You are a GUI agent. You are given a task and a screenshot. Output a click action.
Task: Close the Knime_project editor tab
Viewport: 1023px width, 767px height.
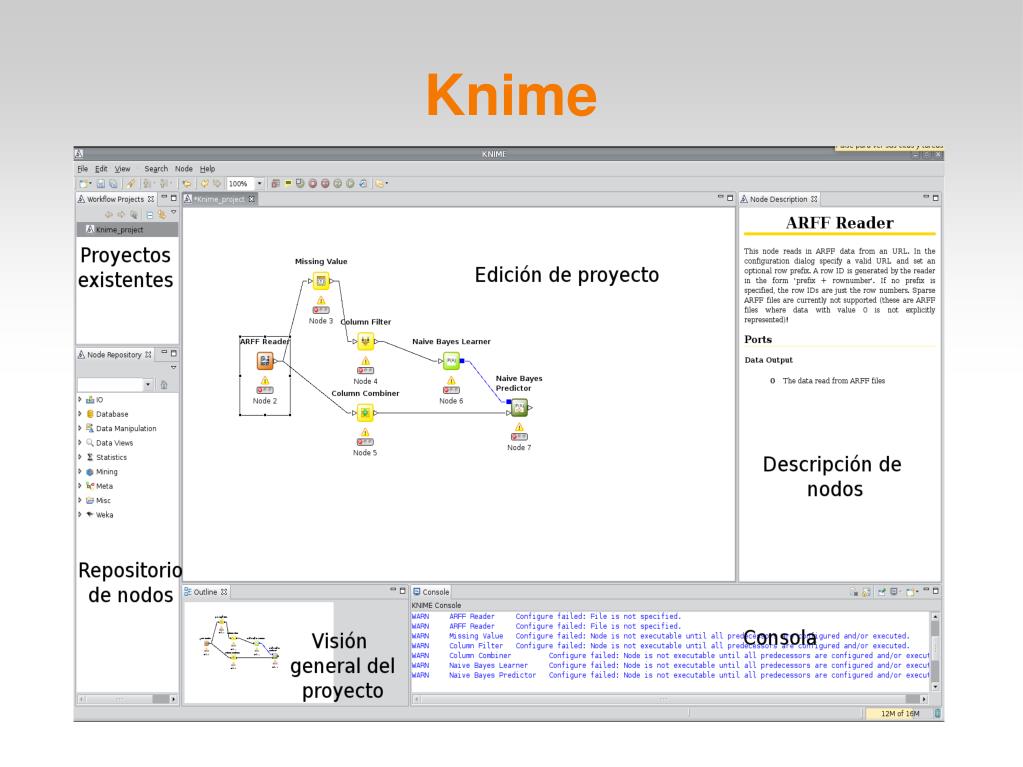click(252, 199)
